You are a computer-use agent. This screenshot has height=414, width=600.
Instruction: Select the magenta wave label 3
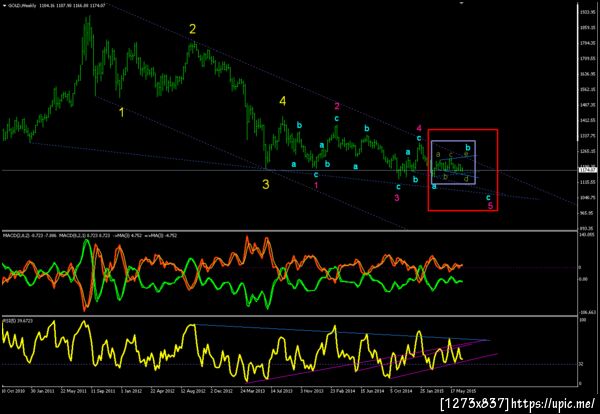(x=397, y=198)
